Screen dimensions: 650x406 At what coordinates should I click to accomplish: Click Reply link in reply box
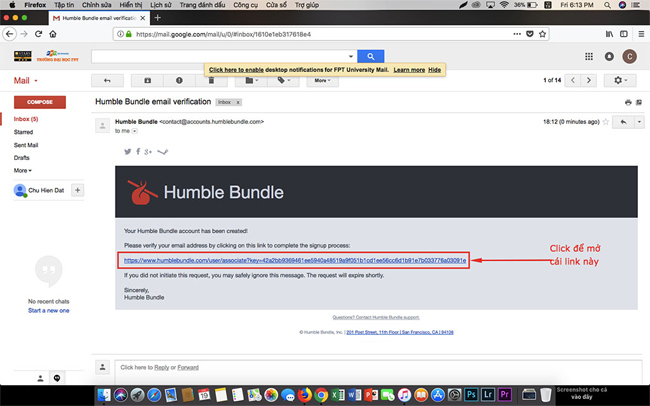(162, 367)
